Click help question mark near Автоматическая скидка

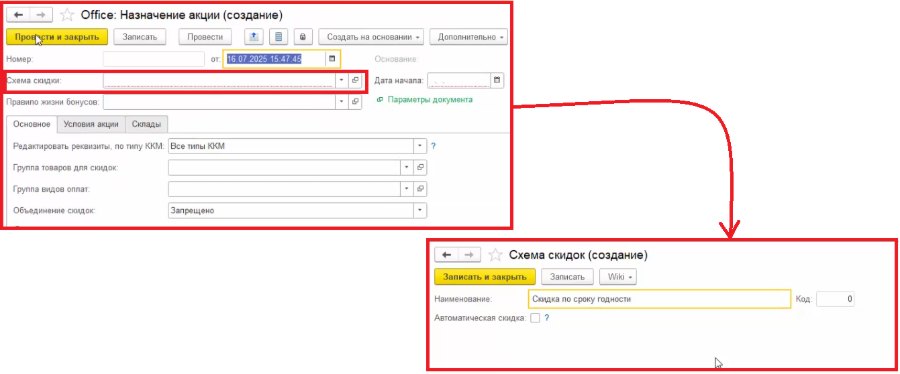(x=547, y=318)
